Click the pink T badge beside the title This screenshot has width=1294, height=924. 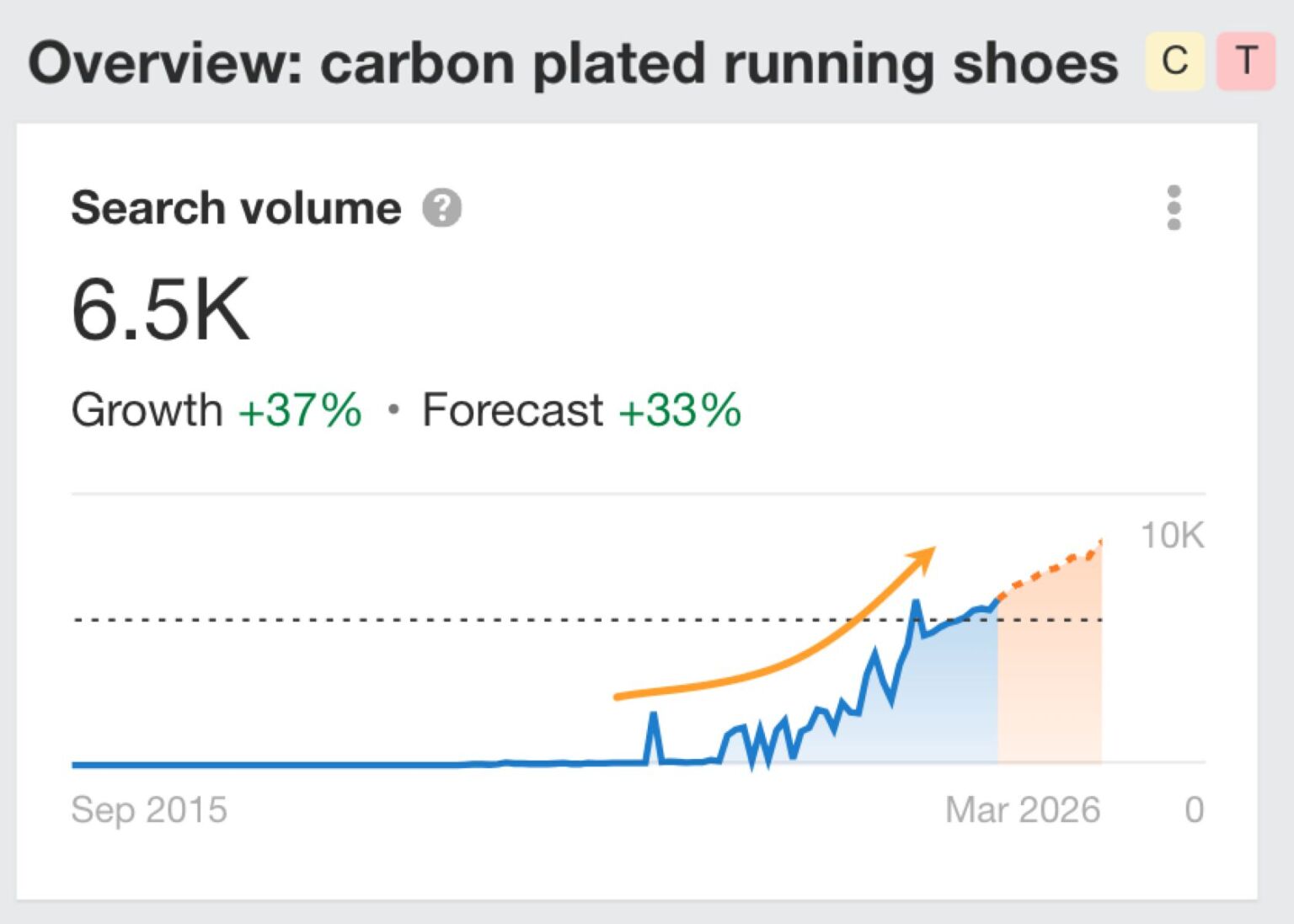(1245, 61)
